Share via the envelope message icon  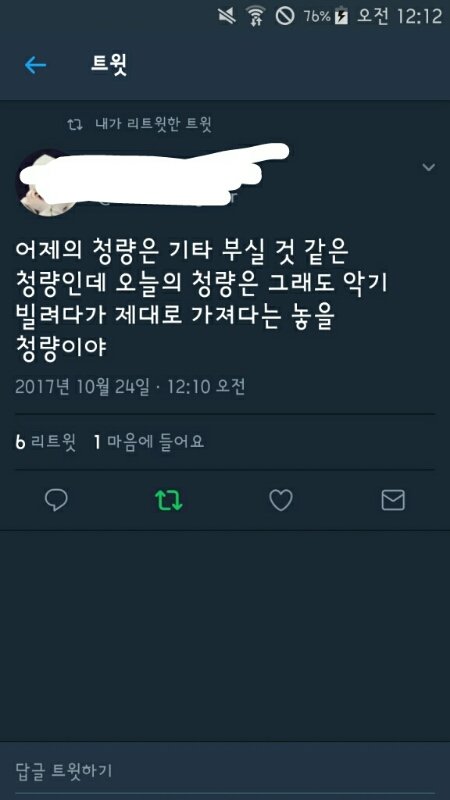[393, 500]
